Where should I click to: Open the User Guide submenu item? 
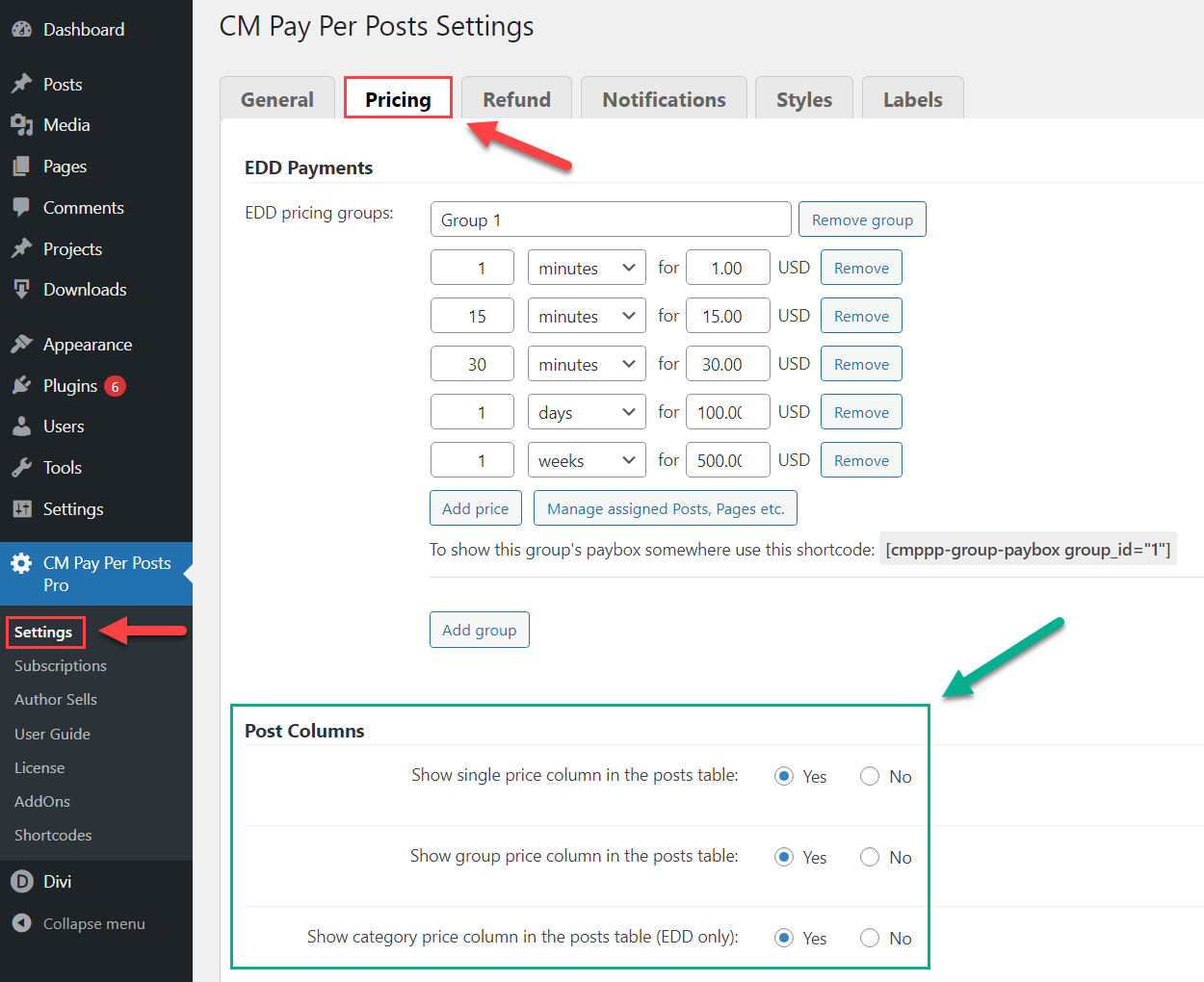52,735
